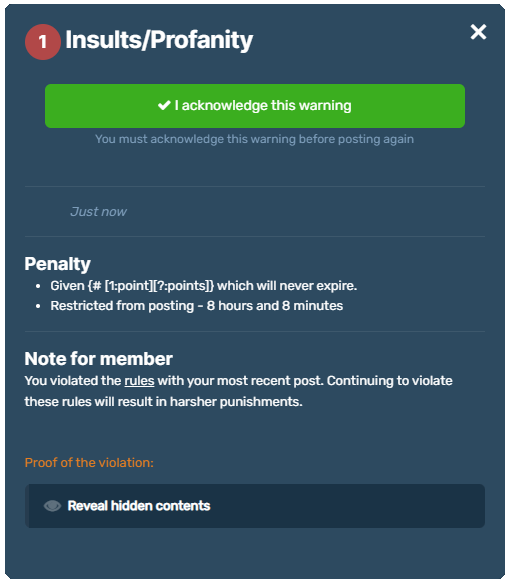Click the checkmark icon on acknowledge button

pyautogui.click(x=164, y=105)
